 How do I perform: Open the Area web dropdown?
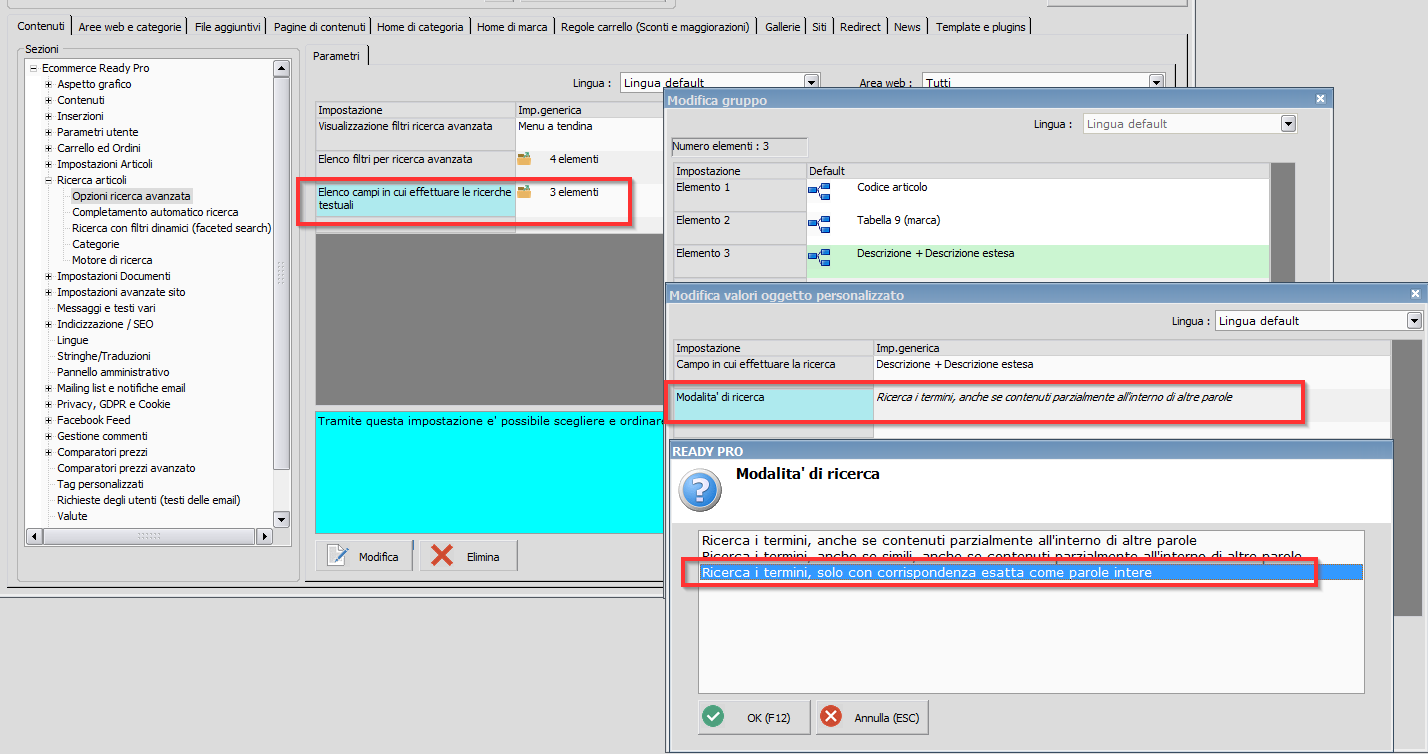coord(1156,83)
